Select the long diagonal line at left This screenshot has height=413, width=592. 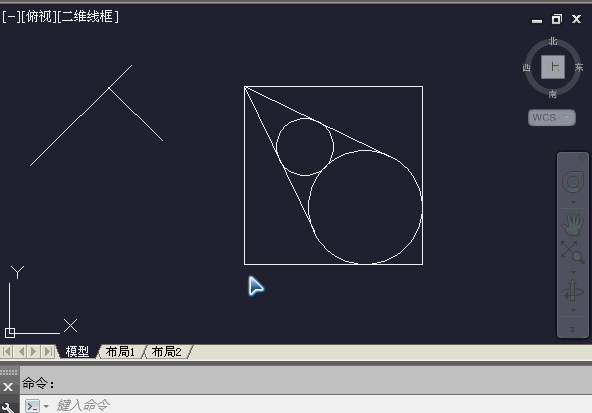(x=81, y=115)
